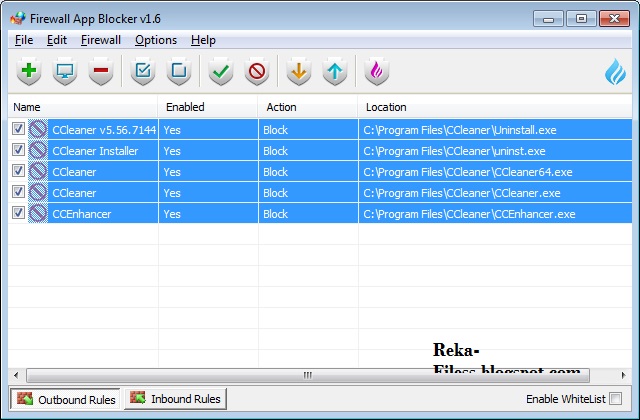Sort by the Enabled column header
The height and width of the screenshot is (420, 640).
click(x=208, y=107)
